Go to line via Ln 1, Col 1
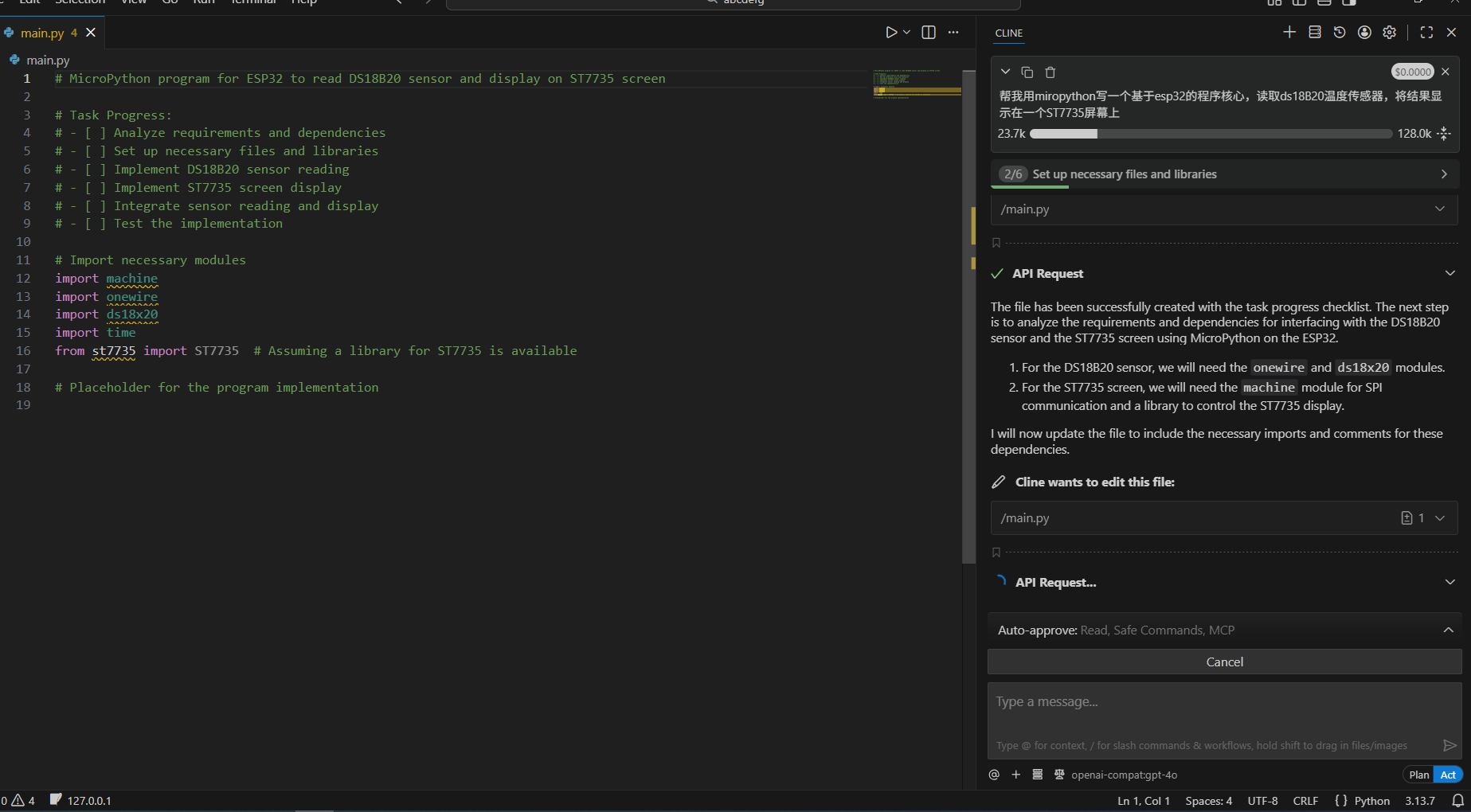The width and height of the screenshot is (1471, 812). [x=1144, y=801]
